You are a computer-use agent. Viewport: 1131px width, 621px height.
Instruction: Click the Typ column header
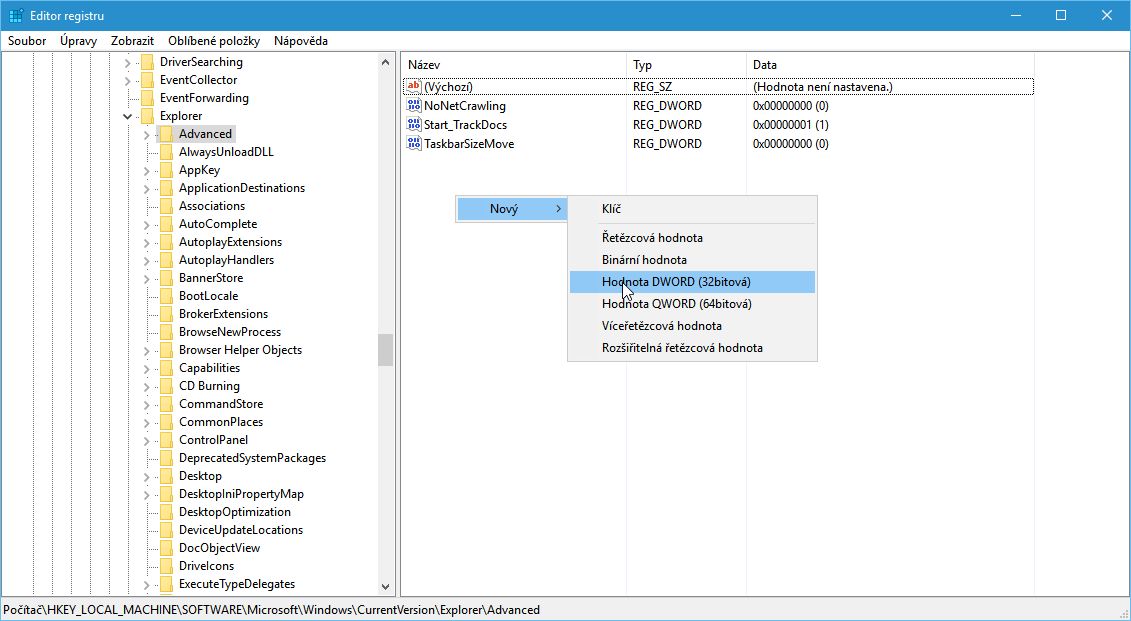point(642,65)
